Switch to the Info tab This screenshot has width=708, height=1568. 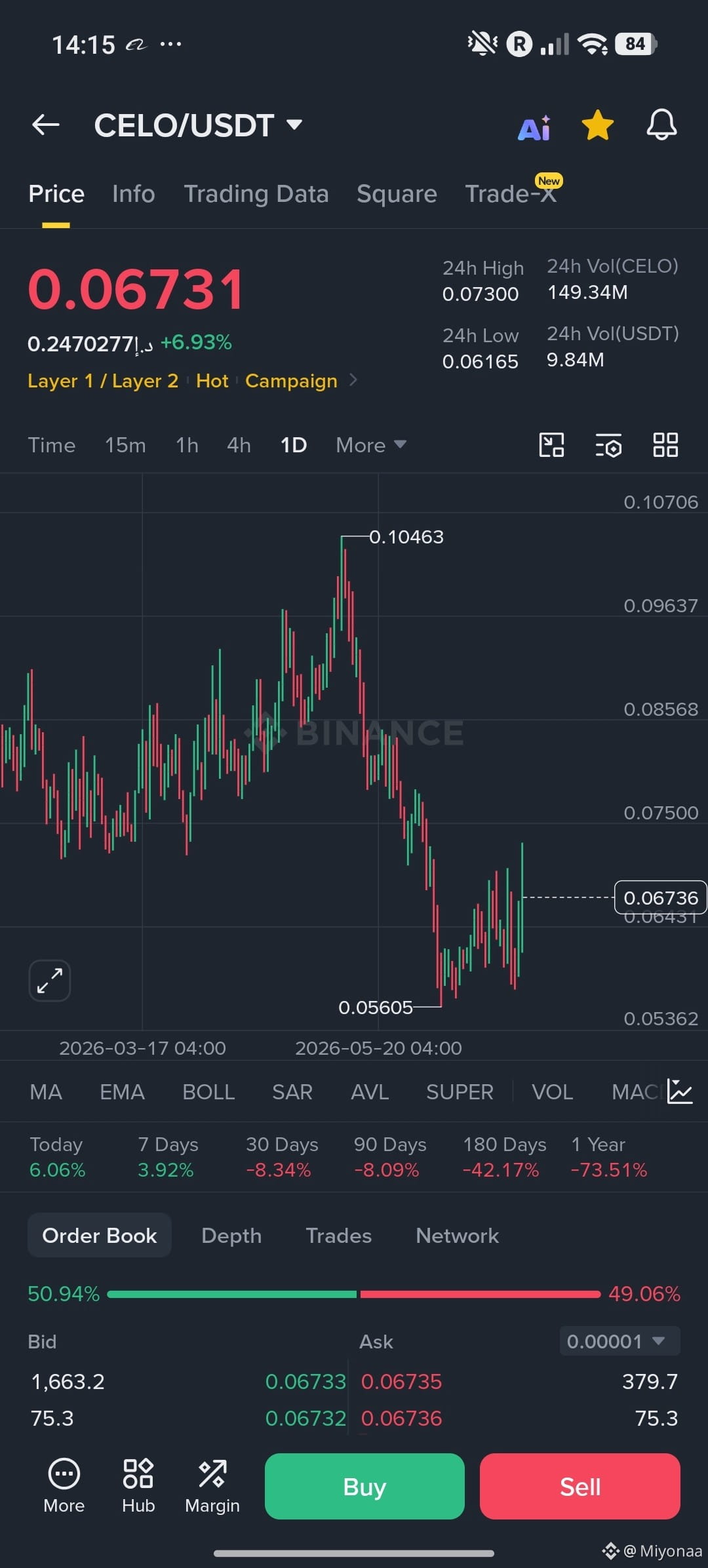pyautogui.click(x=134, y=194)
